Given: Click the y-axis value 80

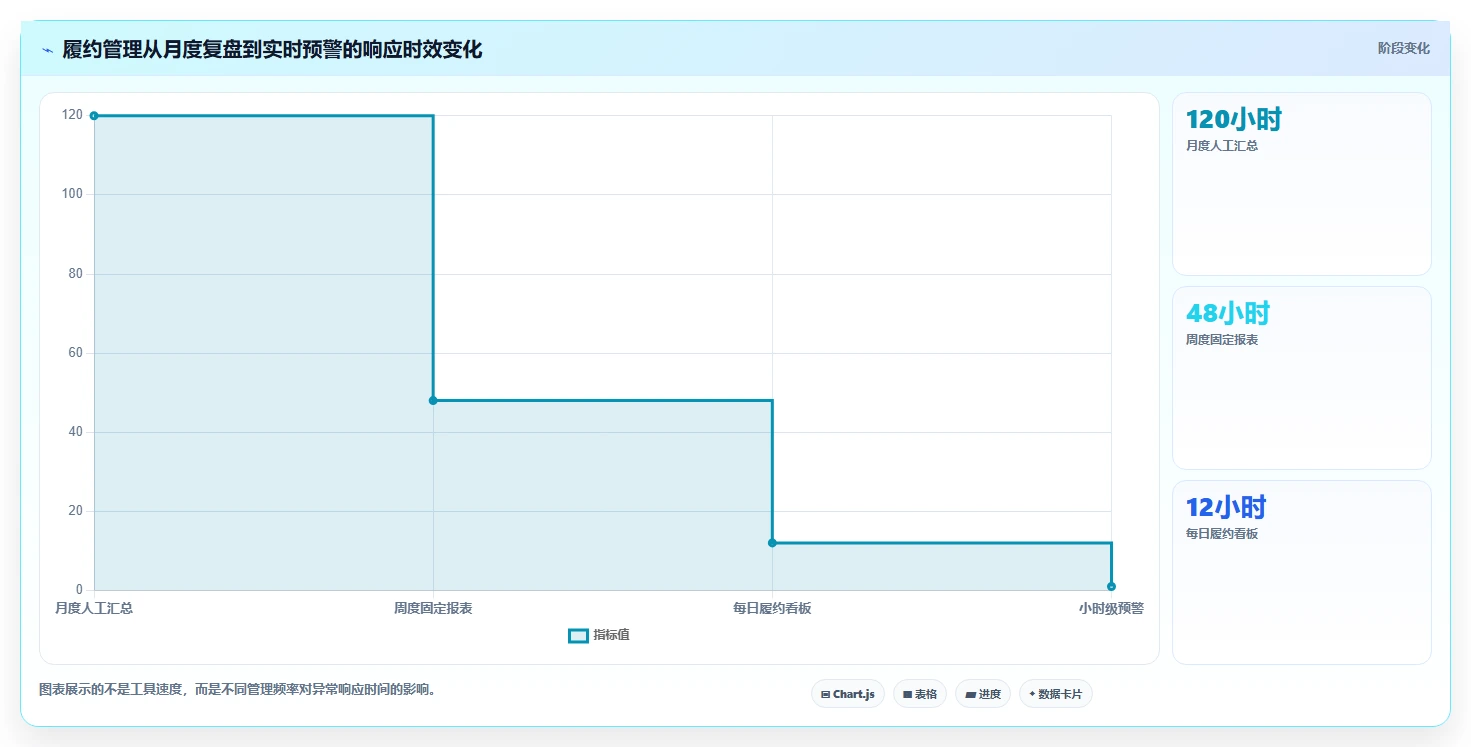Looking at the screenshot, I should (x=76, y=273).
